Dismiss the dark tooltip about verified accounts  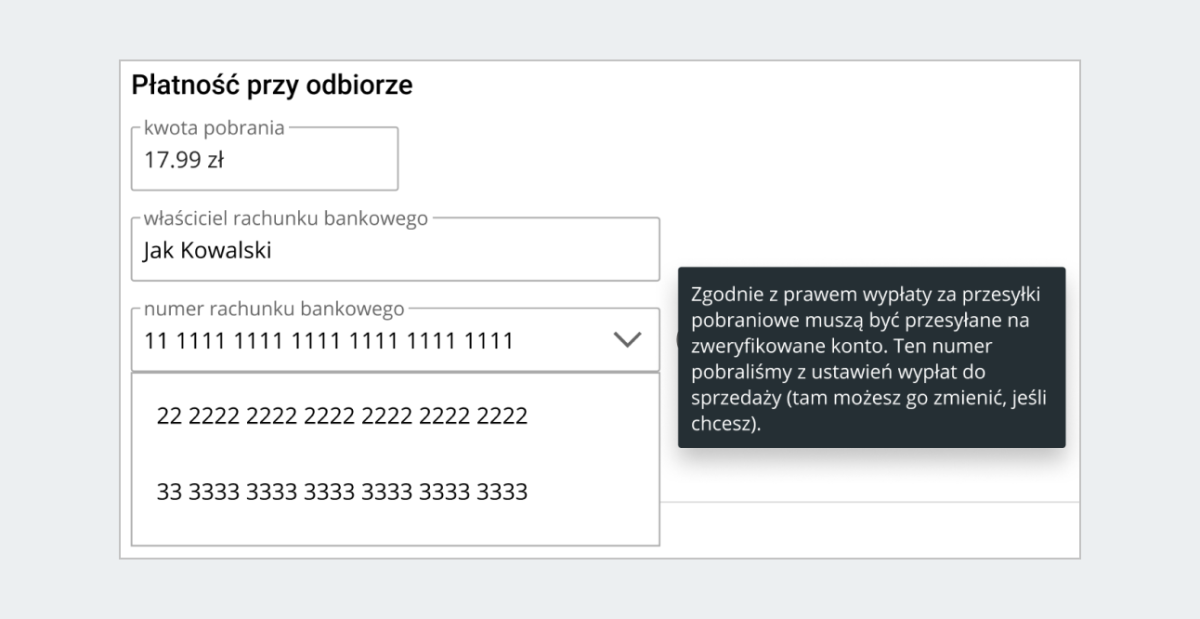872,358
